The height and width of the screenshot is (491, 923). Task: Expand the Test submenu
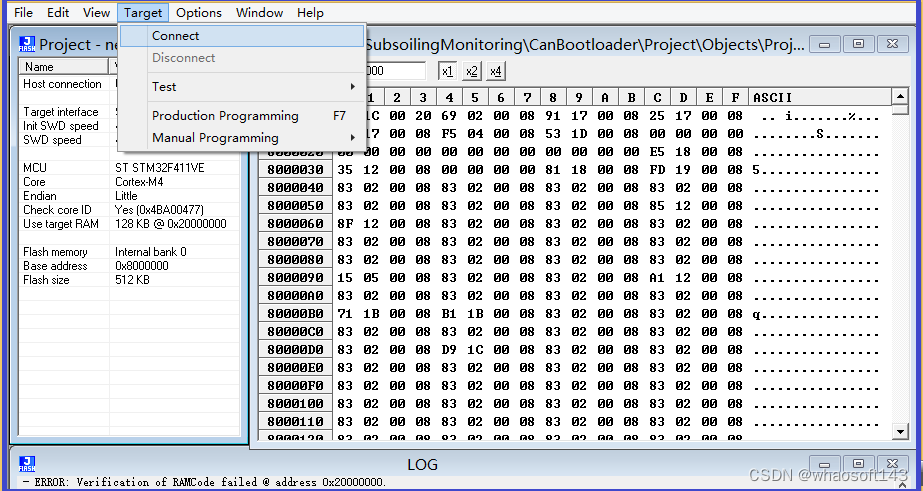(x=242, y=87)
